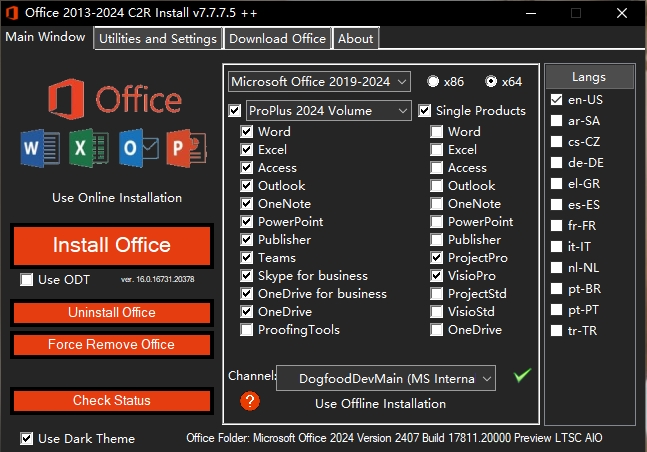
Task: Click the Uninstall Office button
Action: [x=112, y=312]
